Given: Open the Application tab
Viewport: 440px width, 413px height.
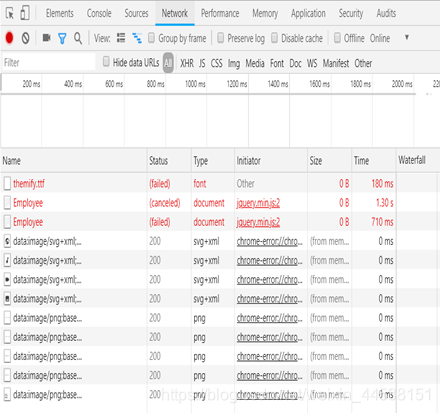Looking at the screenshot, I should (x=308, y=13).
